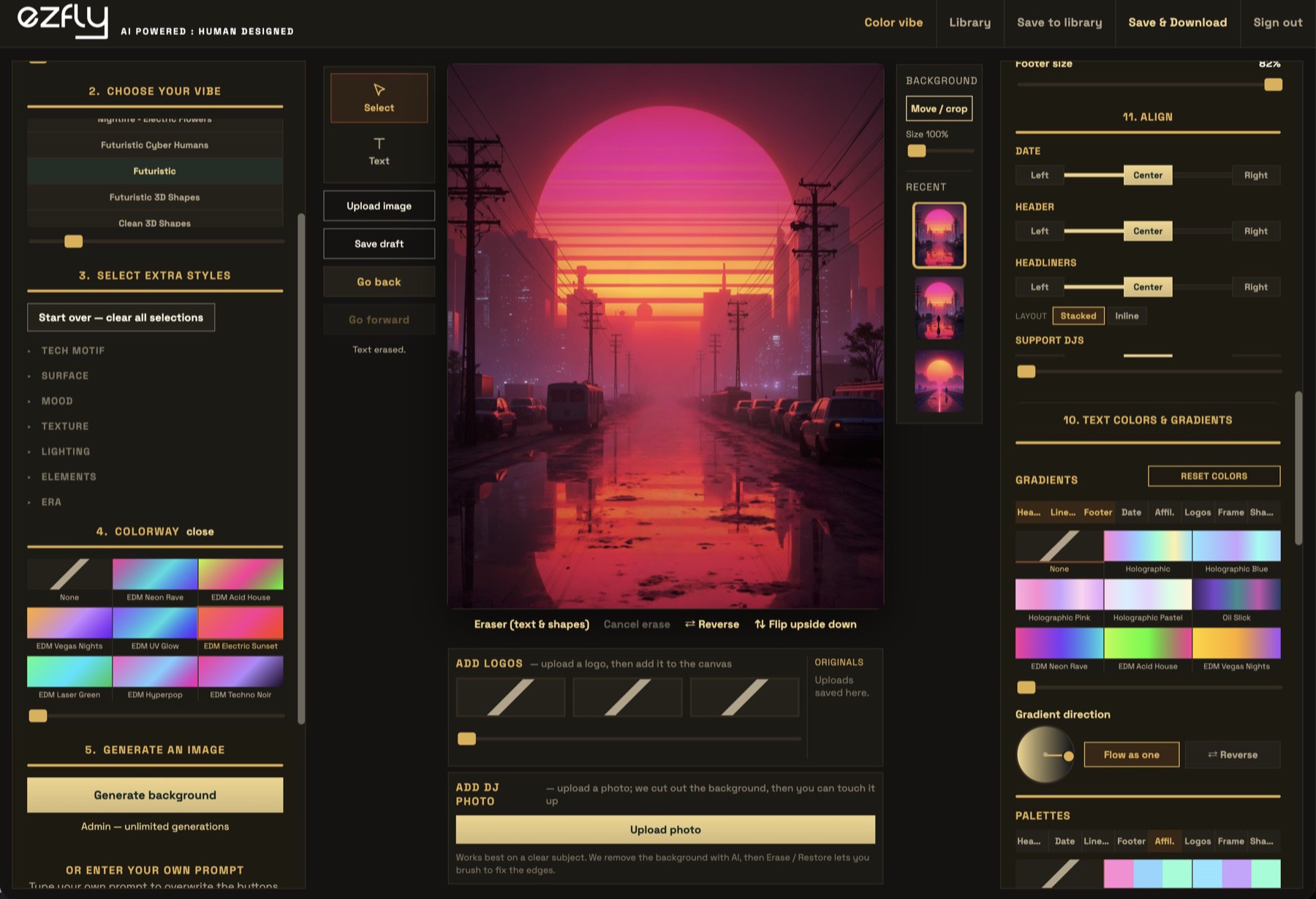This screenshot has height=899, width=1316.
Task: Click the third empty logo slot
Action: tap(744, 697)
